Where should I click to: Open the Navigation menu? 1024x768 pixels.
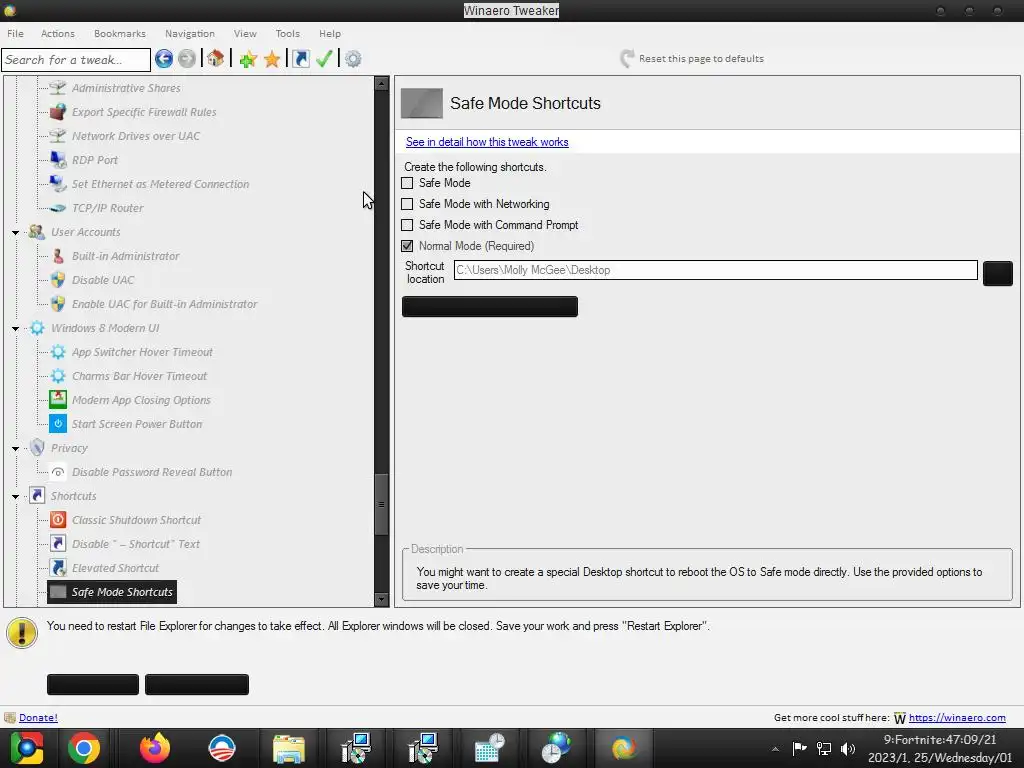pos(189,33)
